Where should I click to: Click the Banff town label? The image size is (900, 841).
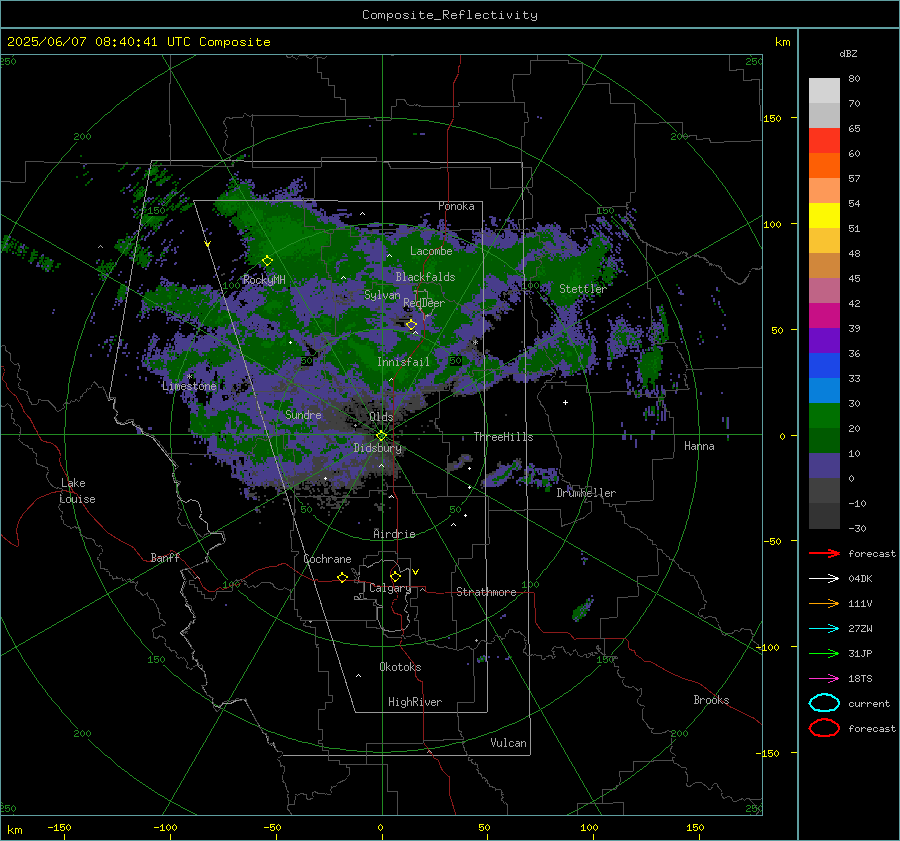click(165, 557)
